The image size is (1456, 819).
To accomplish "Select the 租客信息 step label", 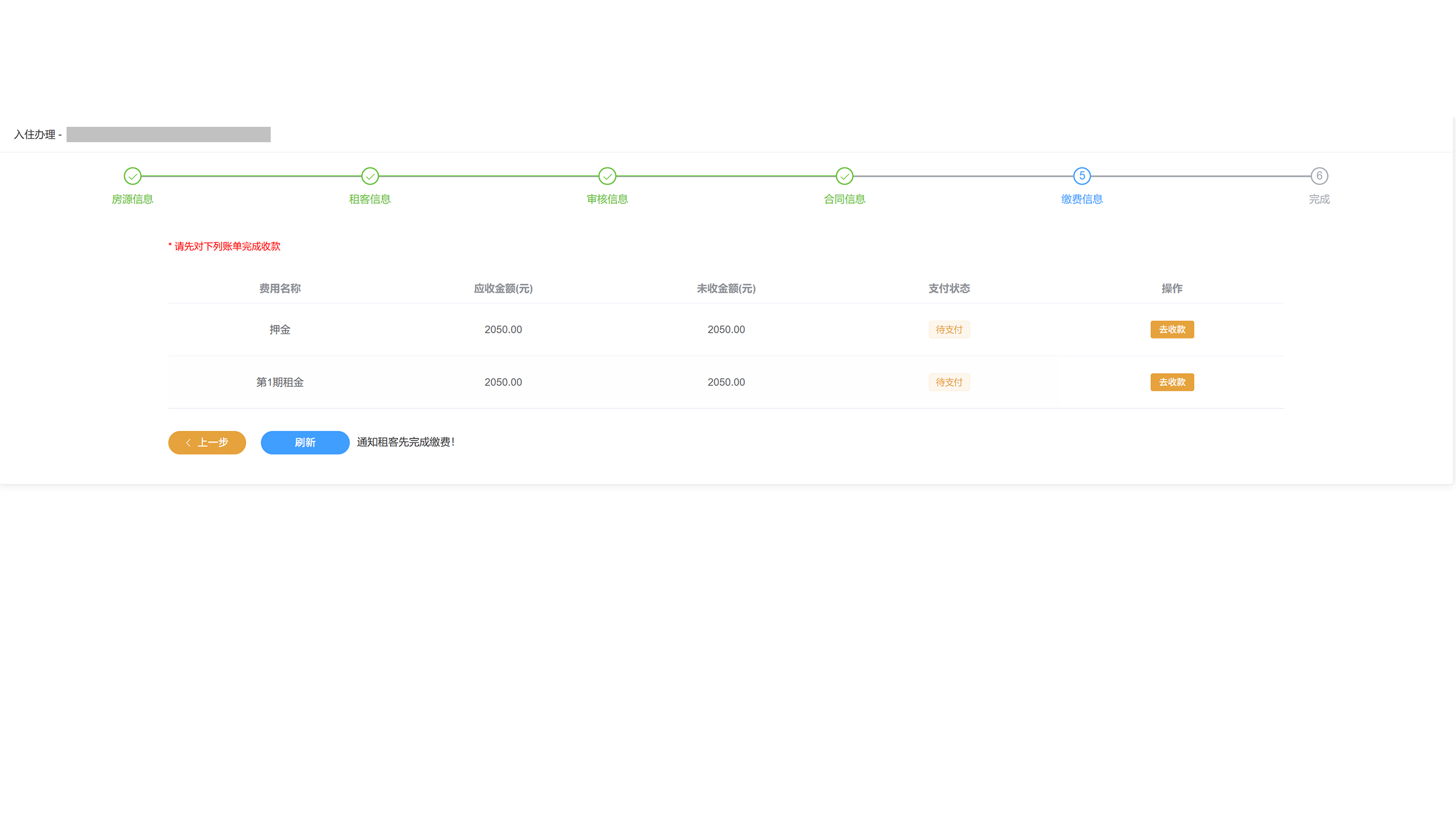I will click(370, 199).
